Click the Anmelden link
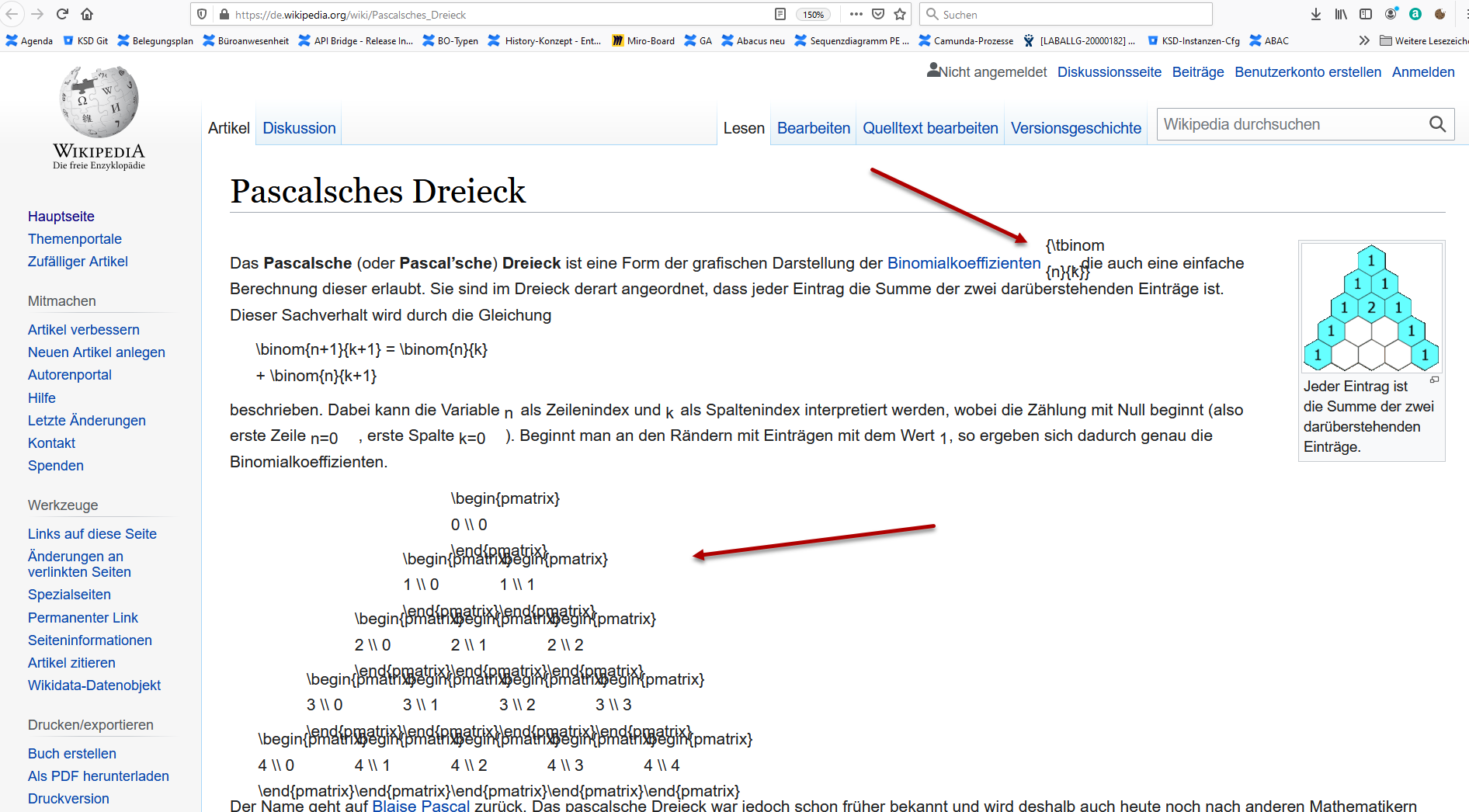Screen dimensions: 1469x812 coord(1422,72)
